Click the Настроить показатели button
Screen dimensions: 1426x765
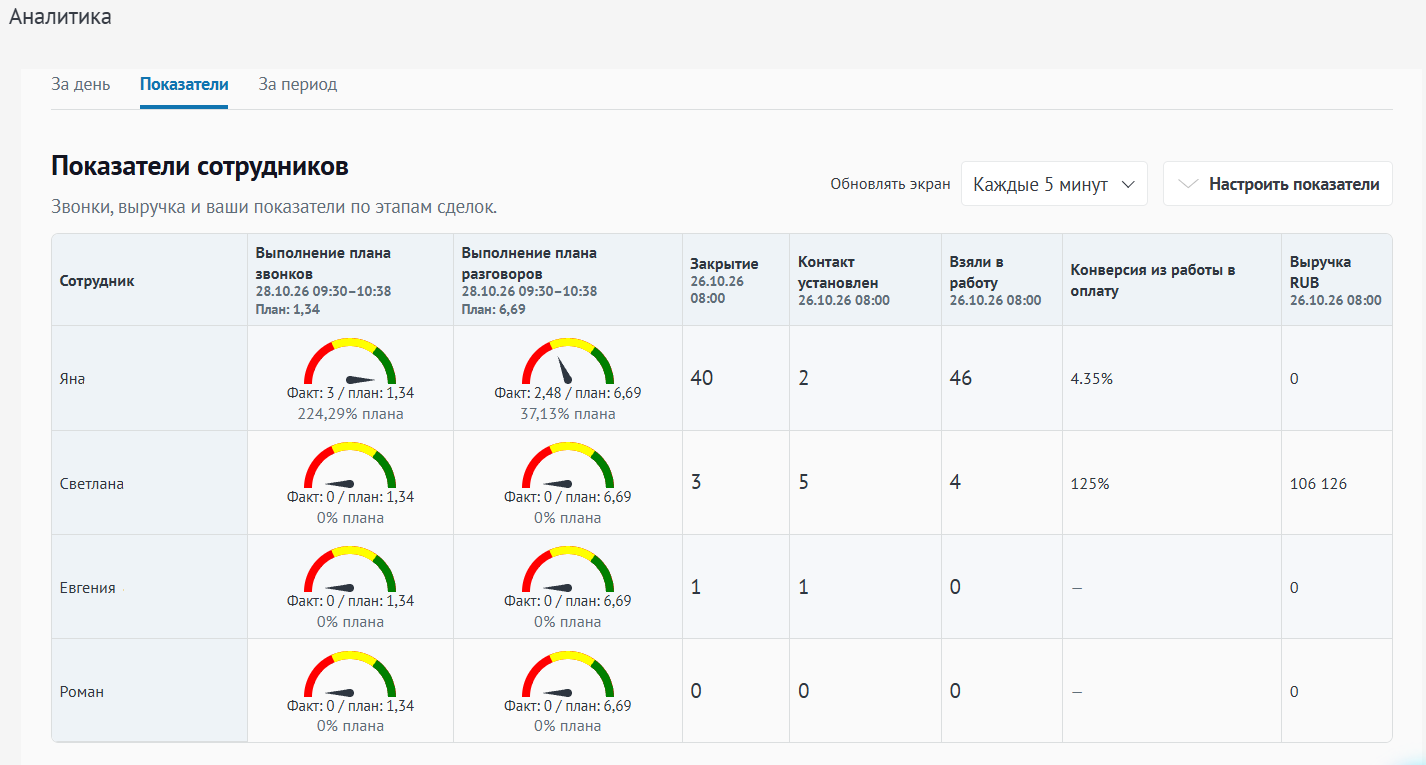point(1278,184)
